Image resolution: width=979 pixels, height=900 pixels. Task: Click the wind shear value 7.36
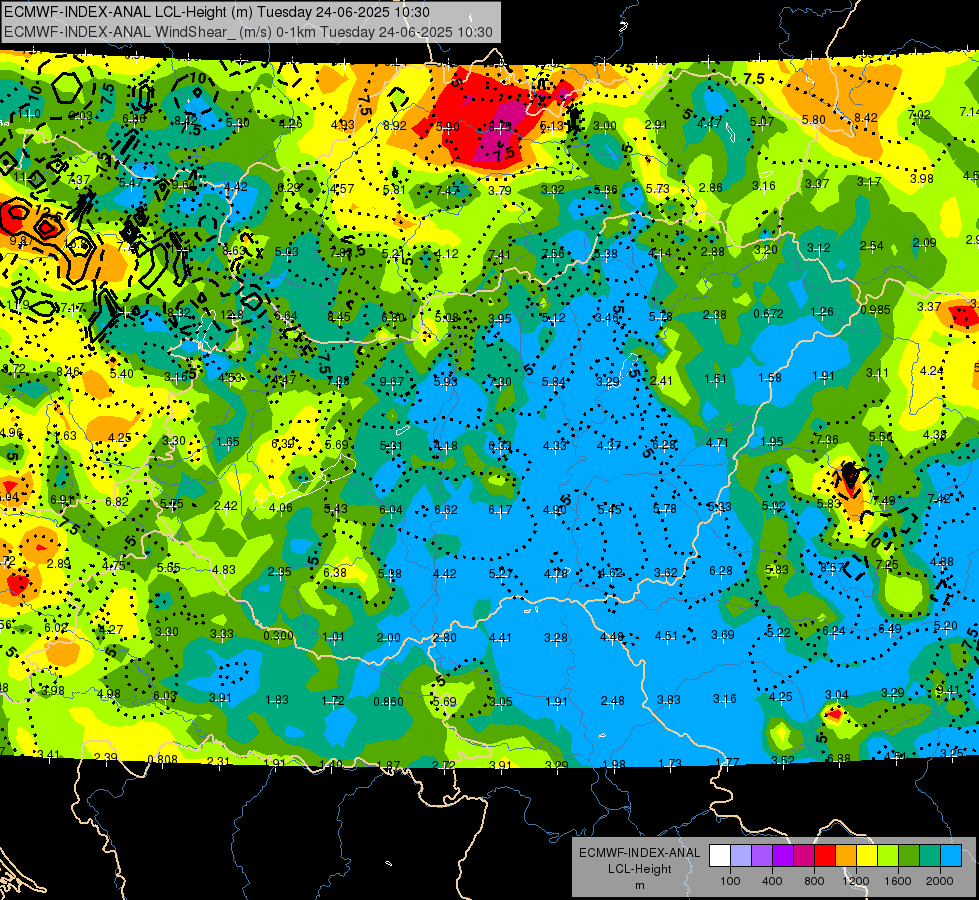827,440
